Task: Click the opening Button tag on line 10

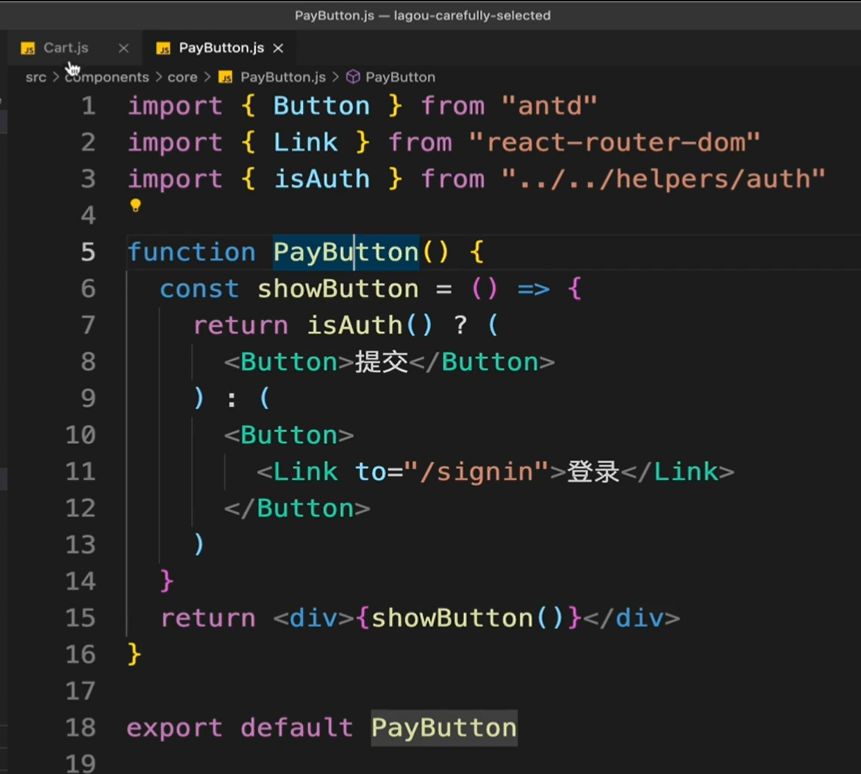Action: coord(289,435)
